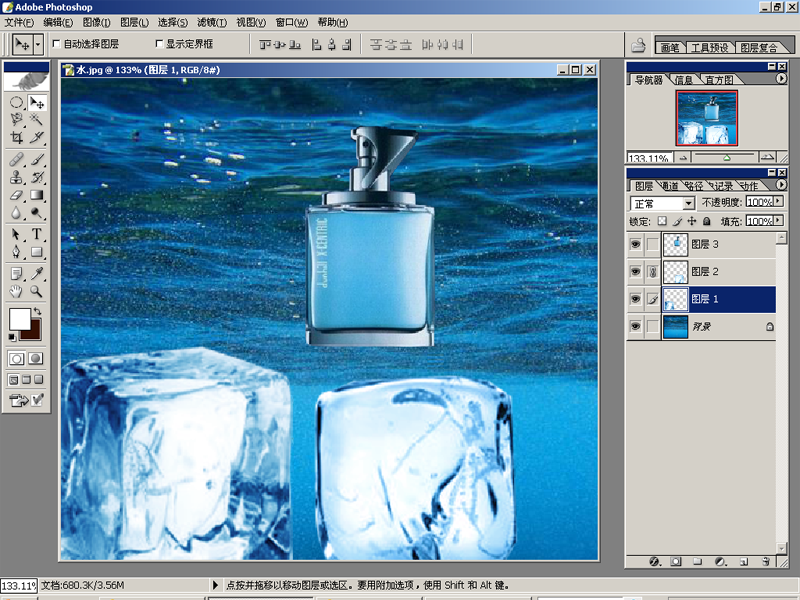Hide 图层 3 using eye icon
The height and width of the screenshot is (600, 800).
click(x=635, y=244)
